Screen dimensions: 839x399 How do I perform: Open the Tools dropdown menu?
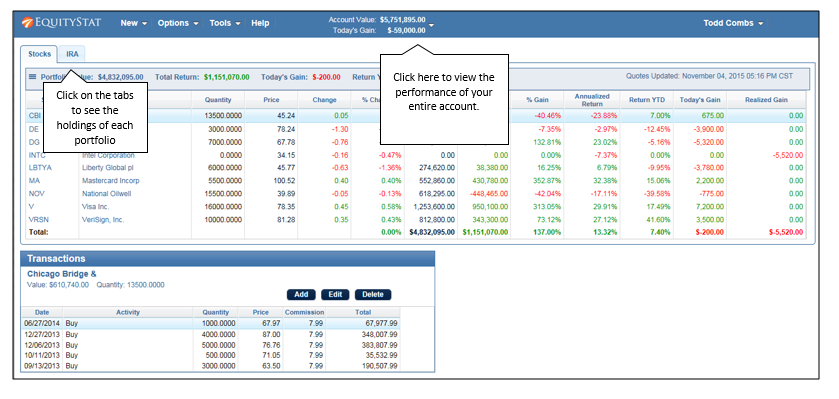tap(225, 23)
